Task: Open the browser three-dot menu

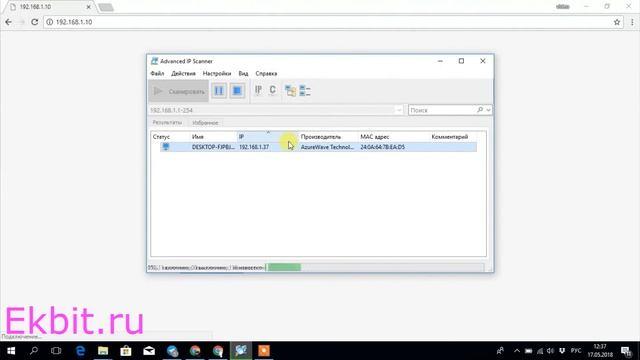Action: (632, 22)
